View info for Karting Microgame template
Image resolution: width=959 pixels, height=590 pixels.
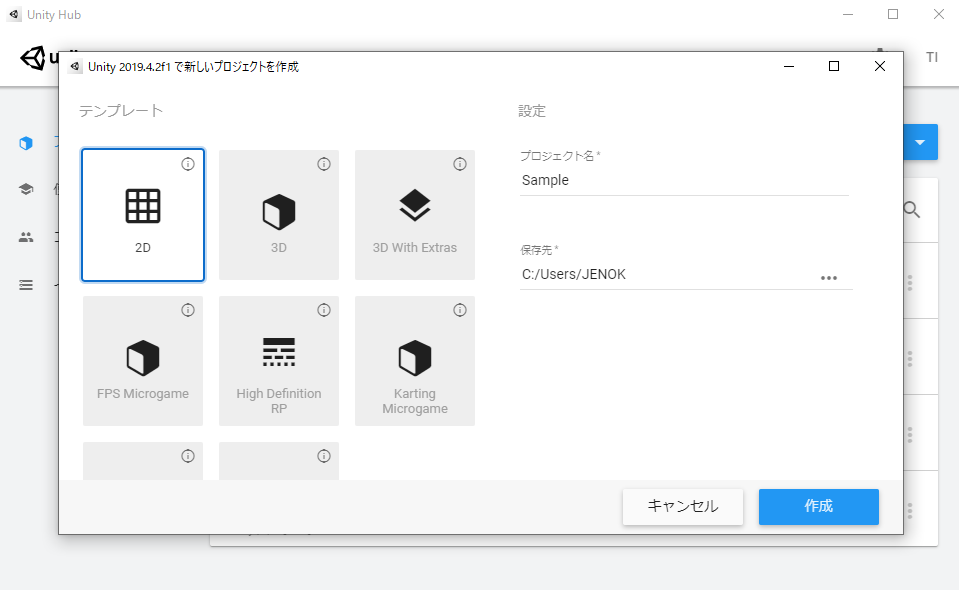pyautogui.click(x=460, y=310)
